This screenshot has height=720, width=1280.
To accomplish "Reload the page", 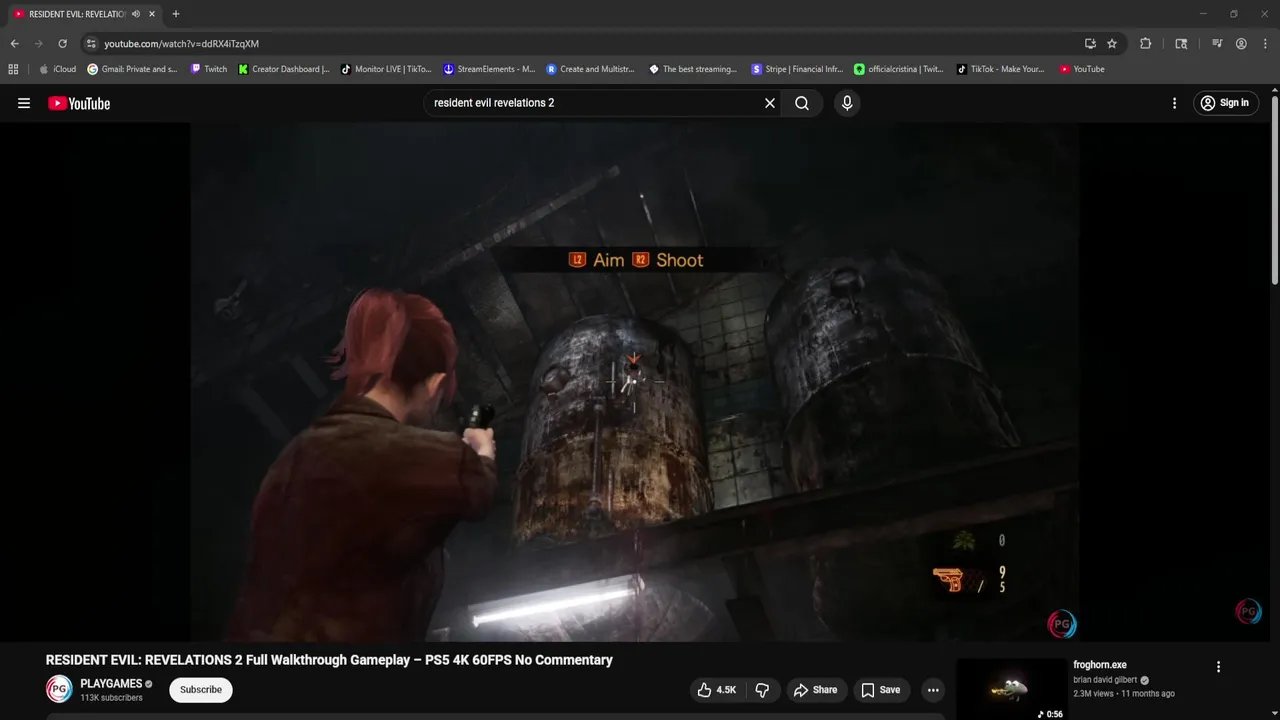I will click(x=62, y=44).
